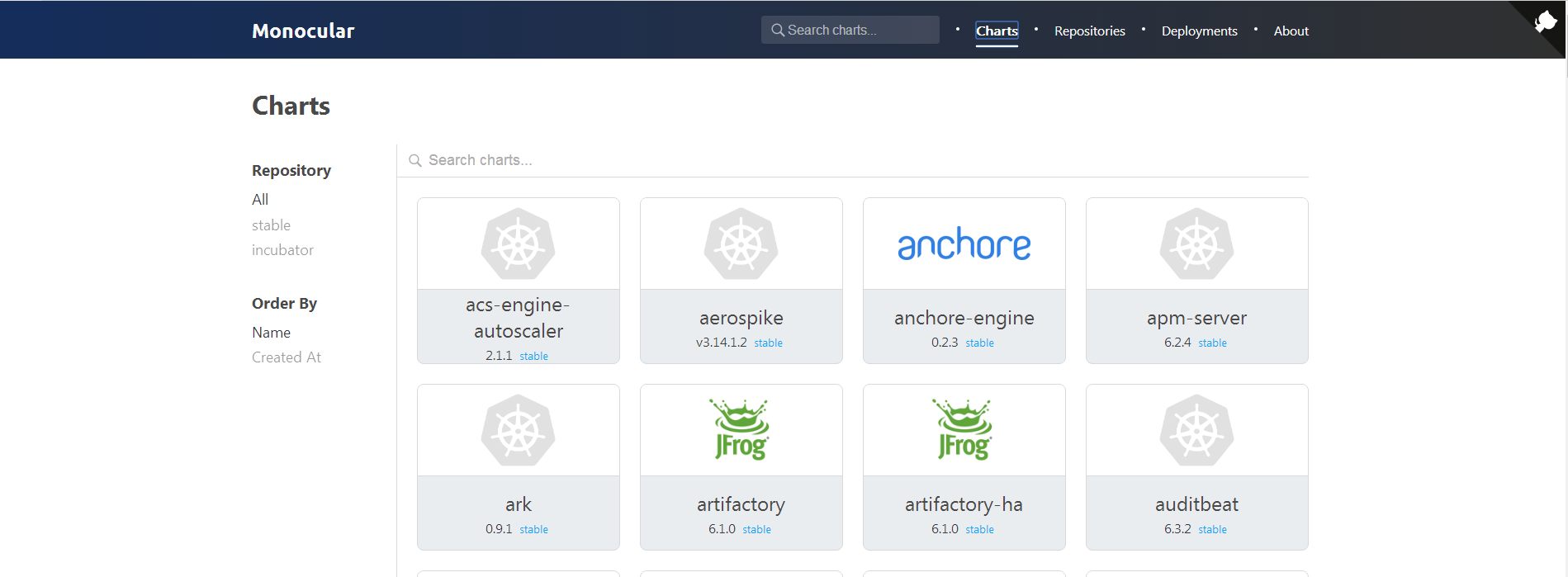This screenshot has height=577, width=1568.
Task: Click the JFrog logo on artifactory-ha card
Action: tap(964, 429)
